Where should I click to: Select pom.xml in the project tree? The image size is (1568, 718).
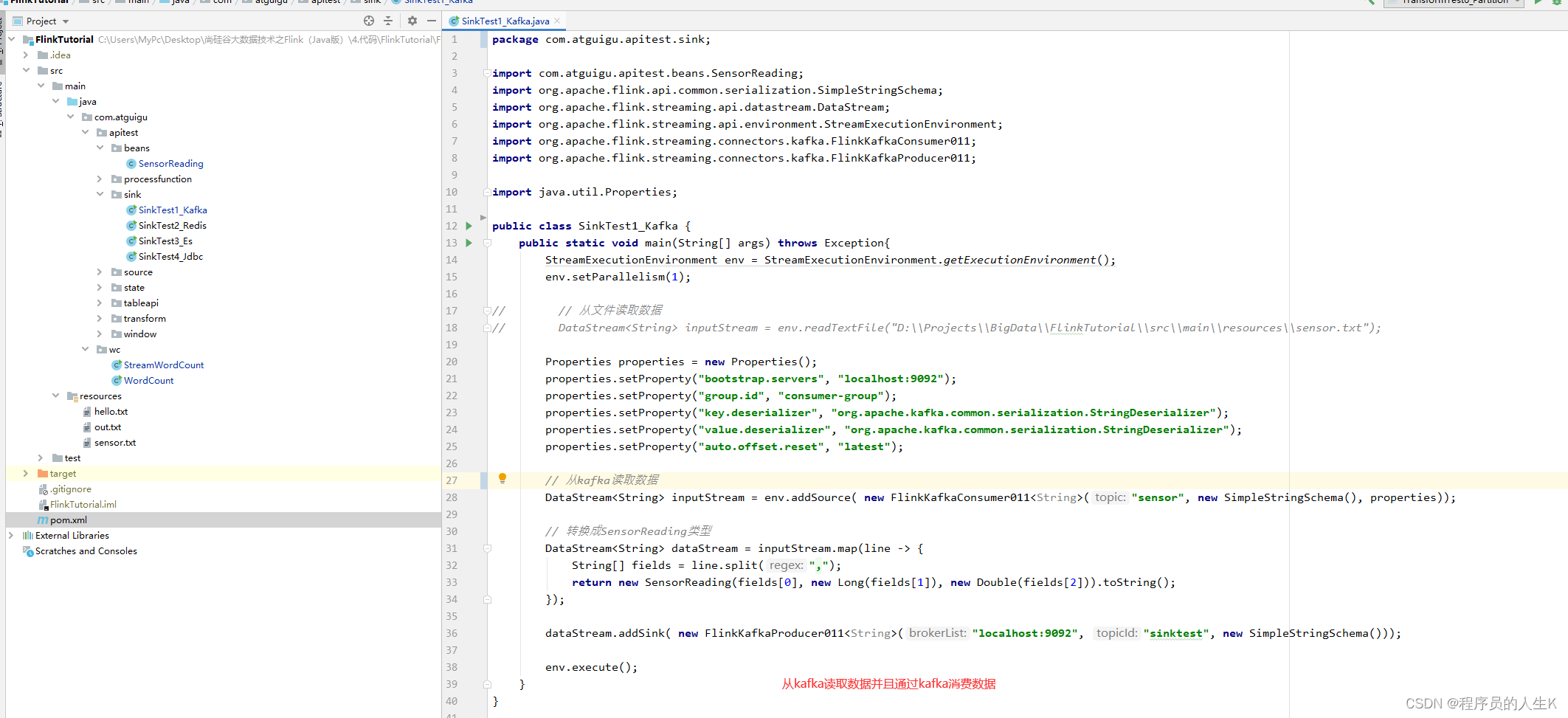68,520
